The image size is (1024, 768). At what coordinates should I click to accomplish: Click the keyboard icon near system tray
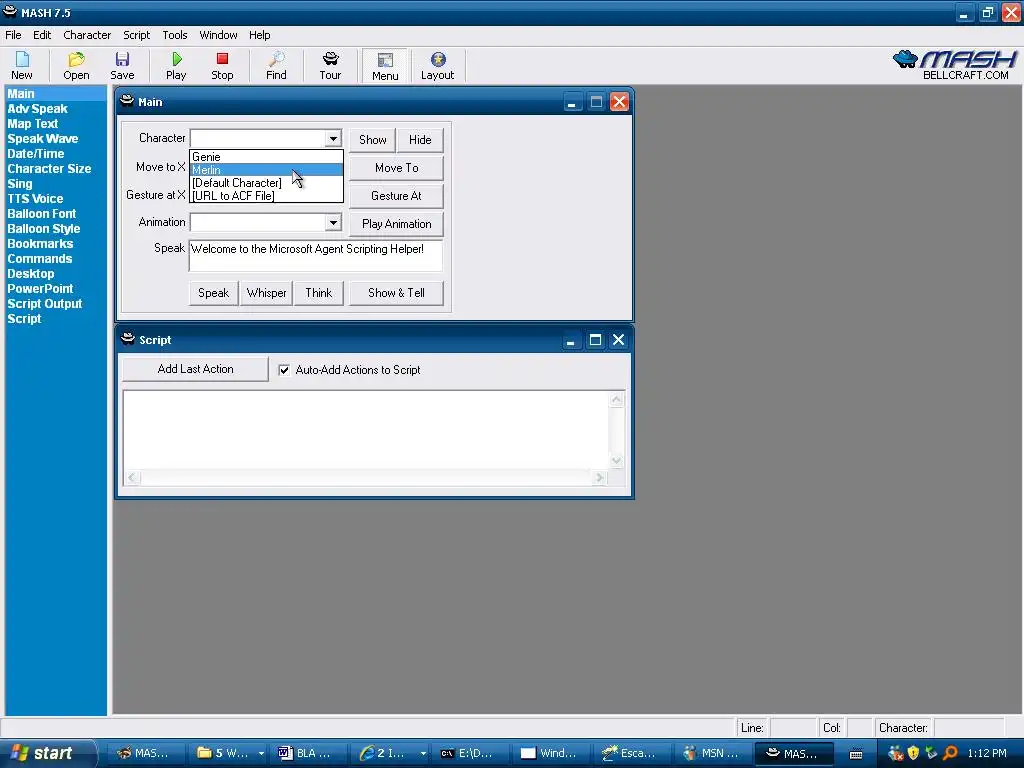[856, 754]
